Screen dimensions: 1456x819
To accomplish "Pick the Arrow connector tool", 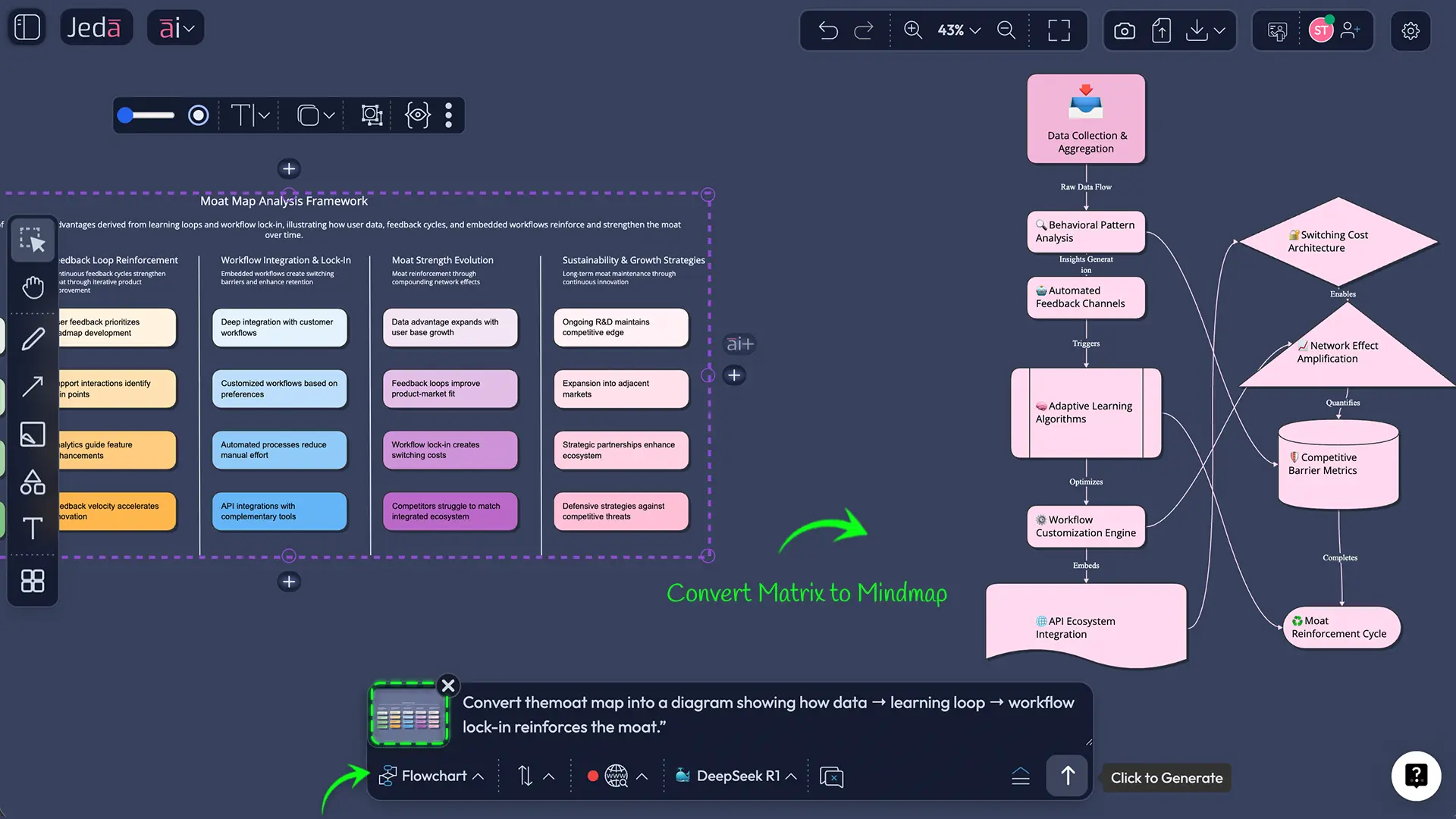I will click(33, 386).
